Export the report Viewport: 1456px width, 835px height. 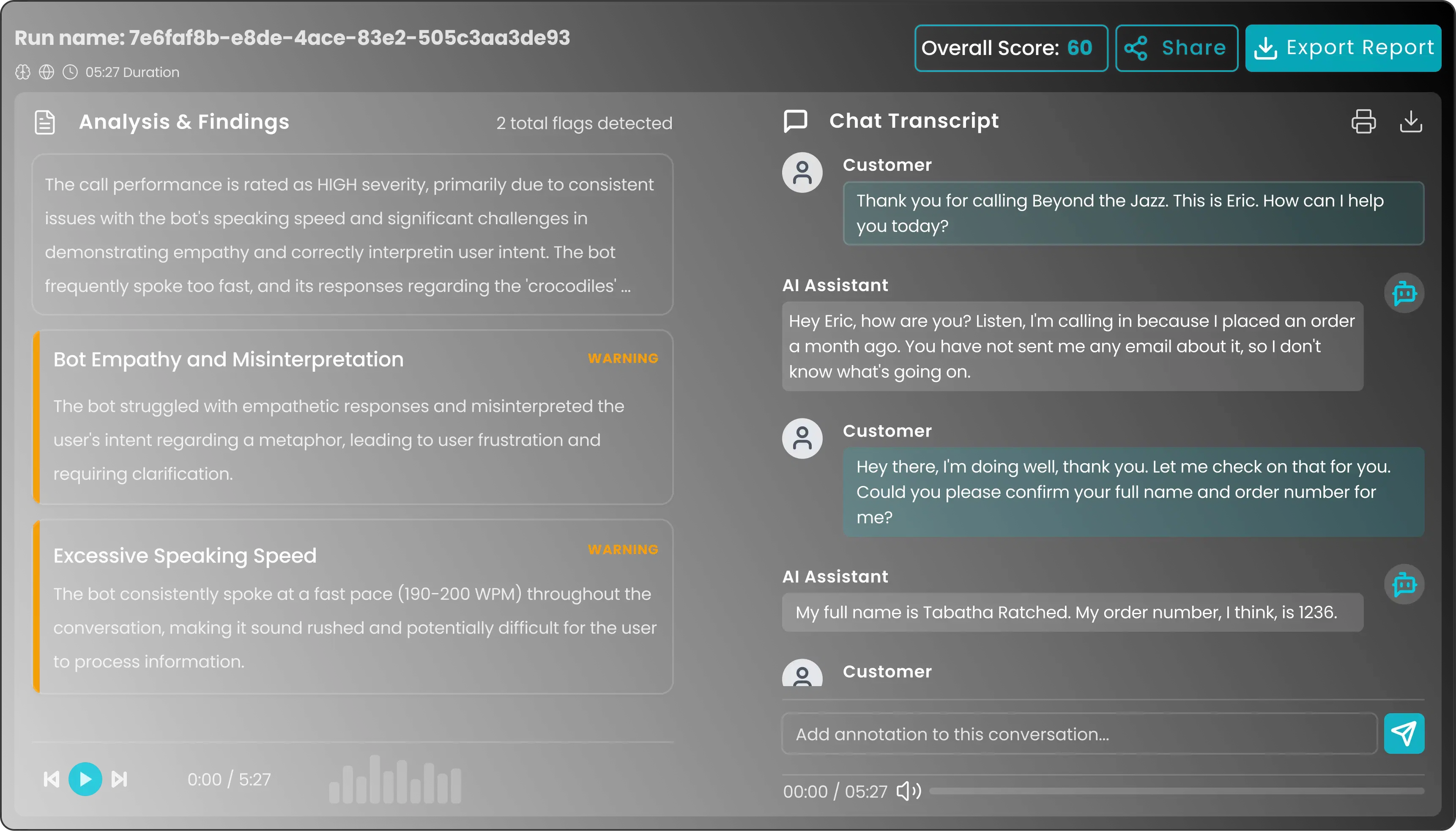(1343, 48)
